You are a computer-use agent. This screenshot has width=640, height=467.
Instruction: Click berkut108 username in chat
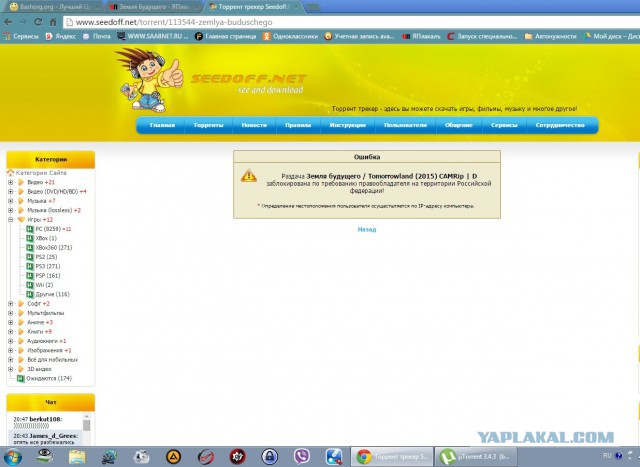coord(46,419)
